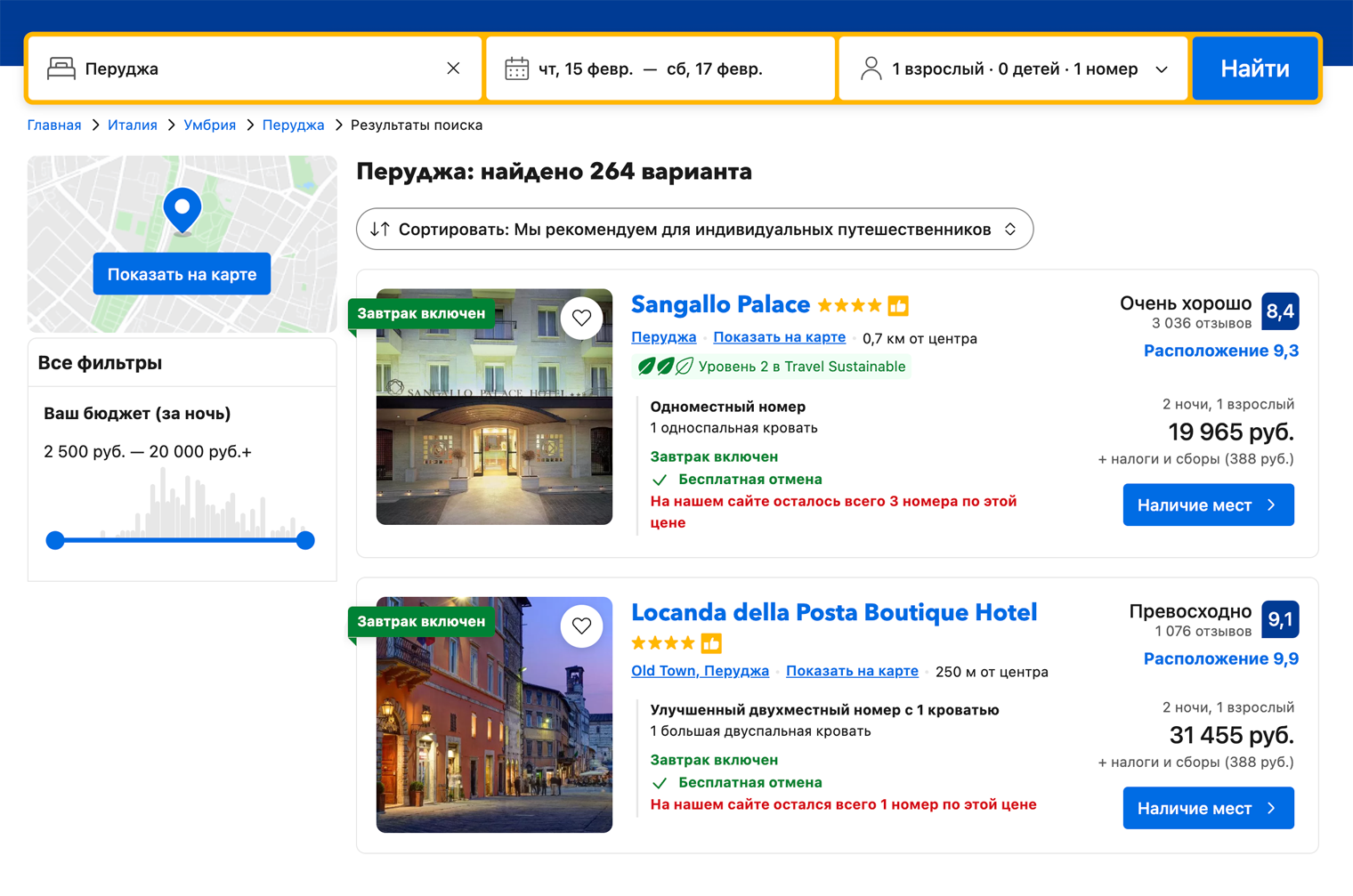Click Бесплатная отмена under Locanda della Posta
This screenshot has height=896, width=1353.
749,782
